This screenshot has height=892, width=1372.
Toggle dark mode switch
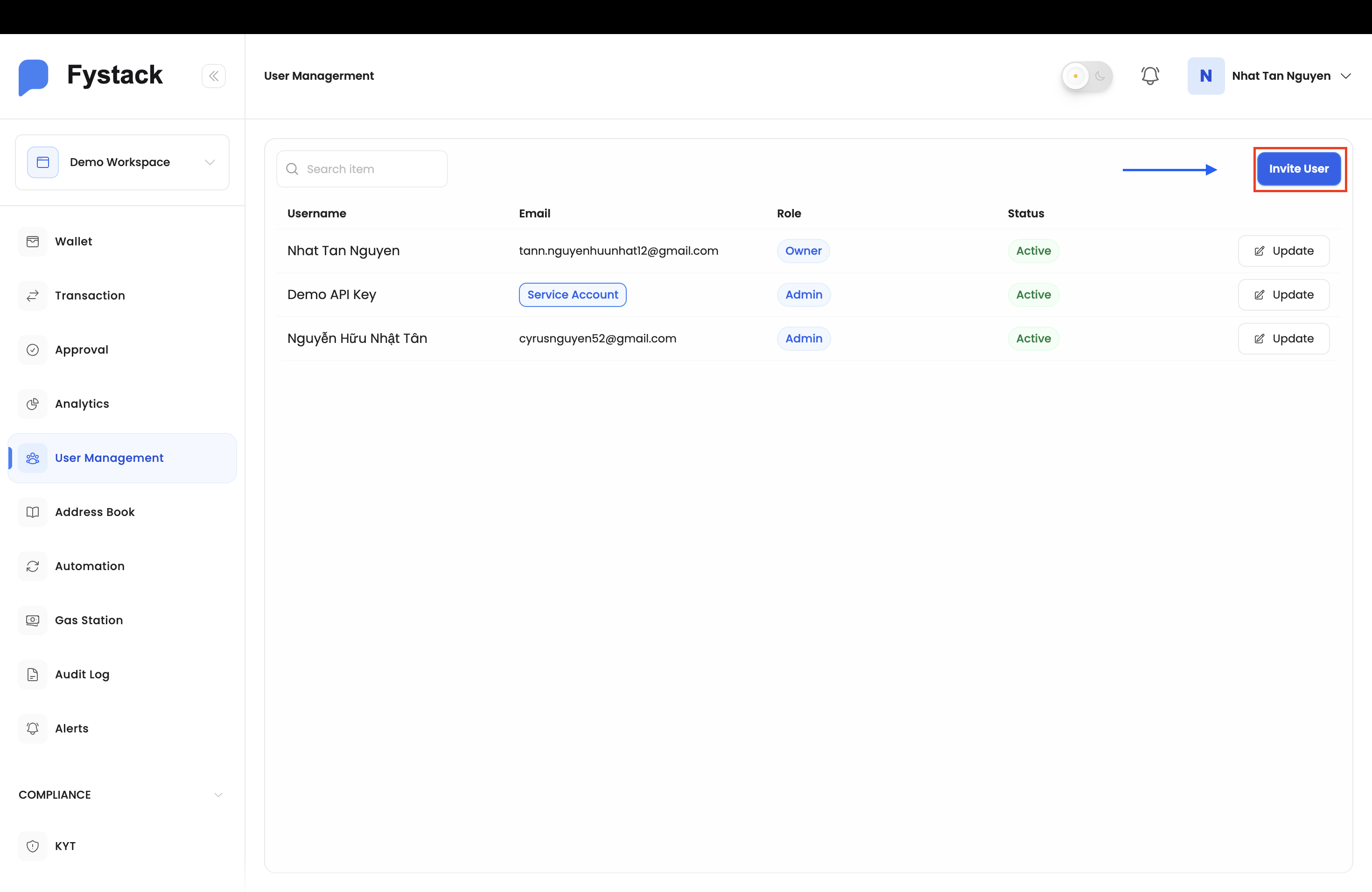point(1087,76)
